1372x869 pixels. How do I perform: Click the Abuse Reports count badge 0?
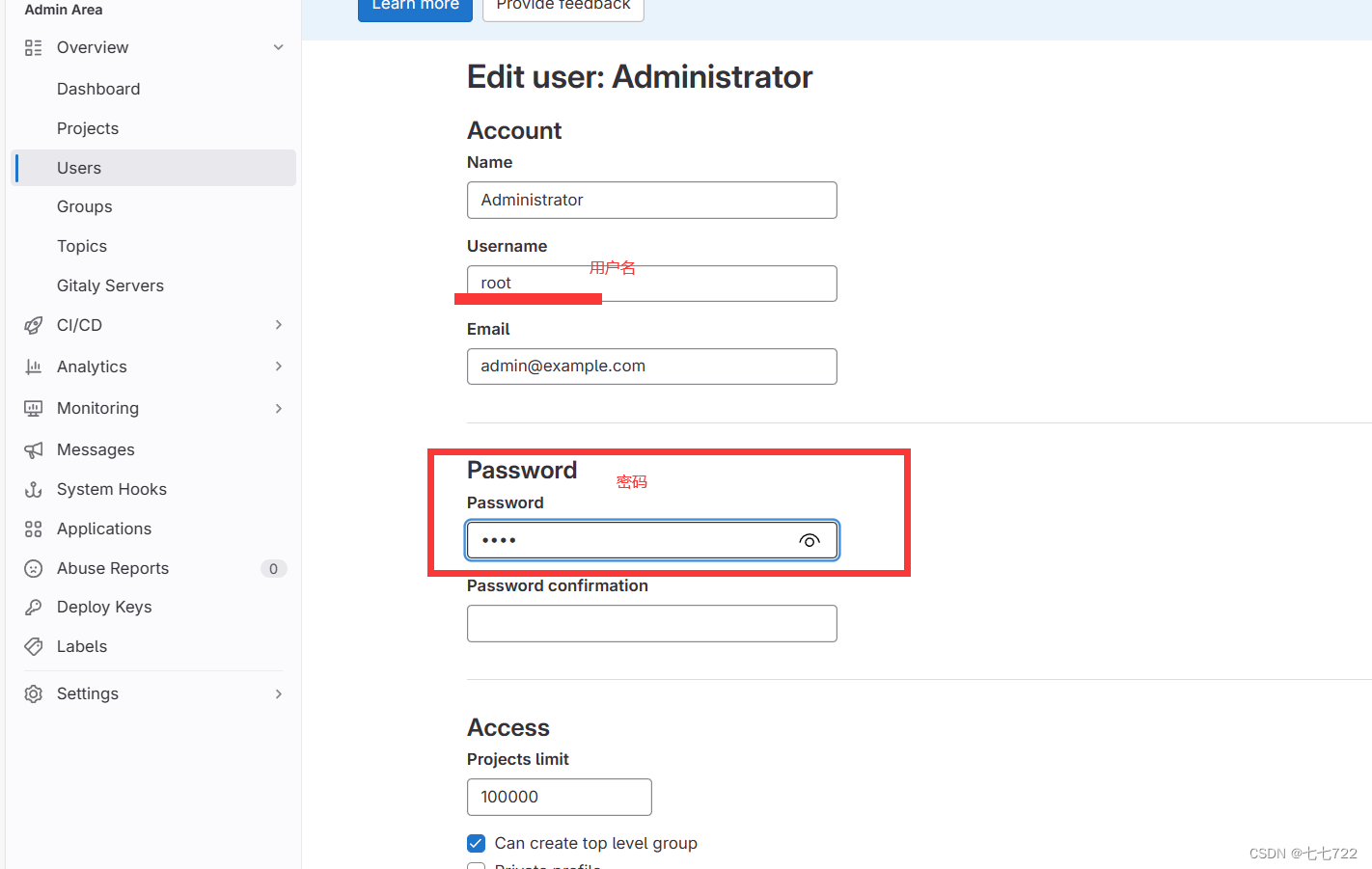pyautogui.click(x=273, y=569)
